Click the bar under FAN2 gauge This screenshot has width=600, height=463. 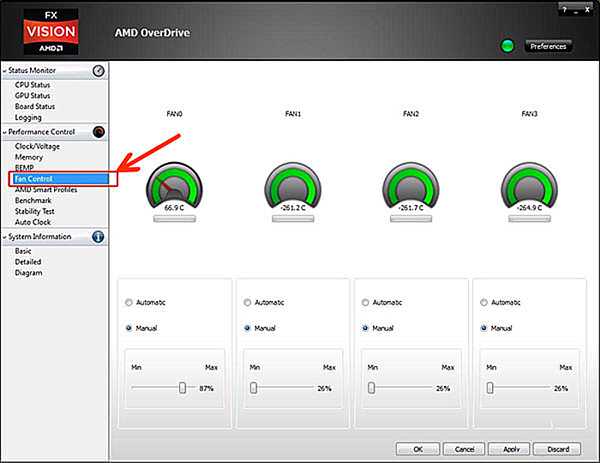point(411,218)
